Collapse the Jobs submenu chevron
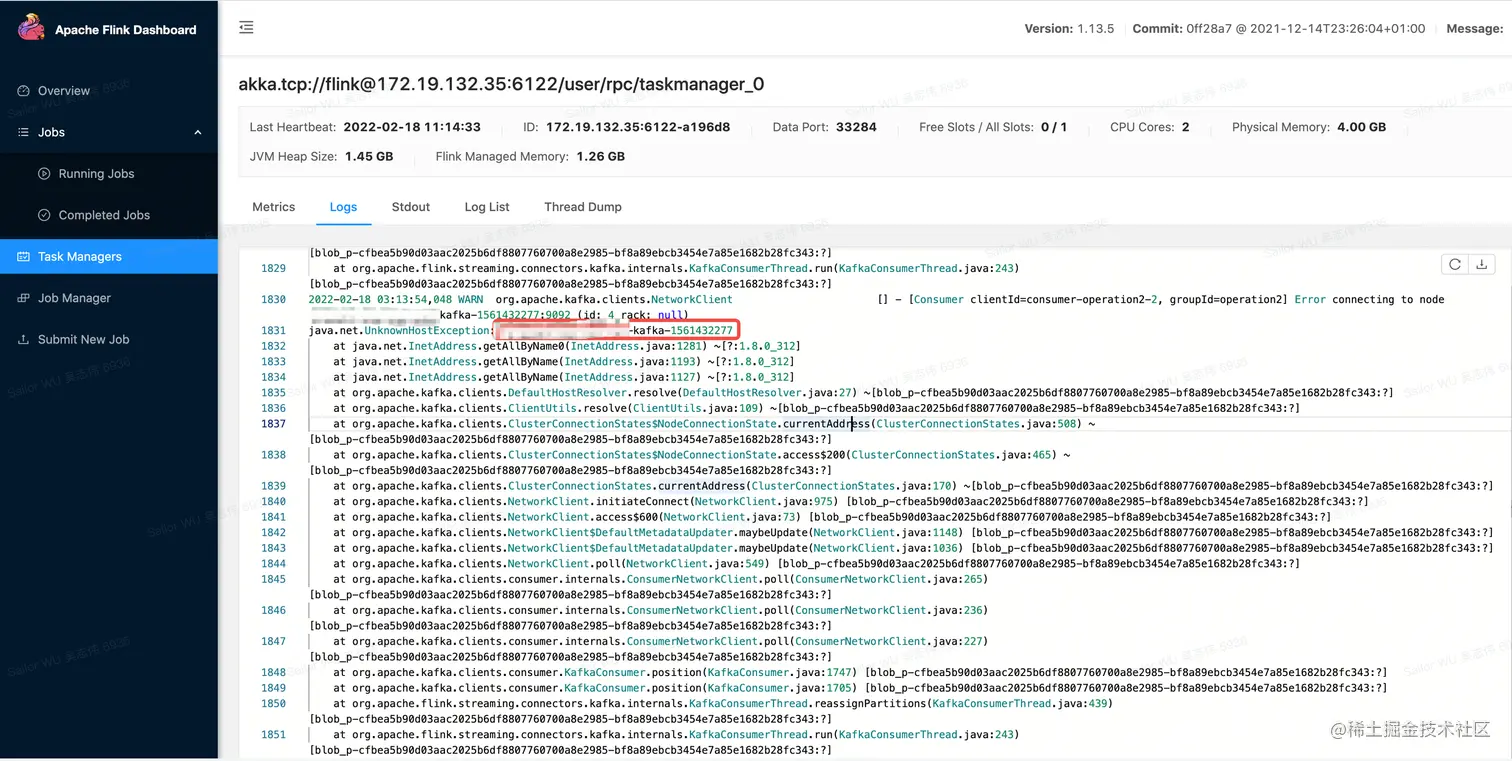 pyautogui.click(x=197, y=132)
